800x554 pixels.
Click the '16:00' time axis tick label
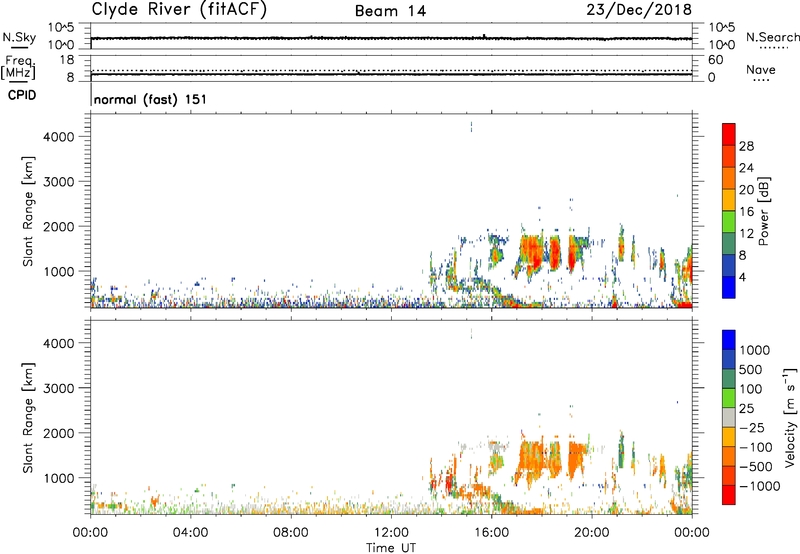pos(491,533)
